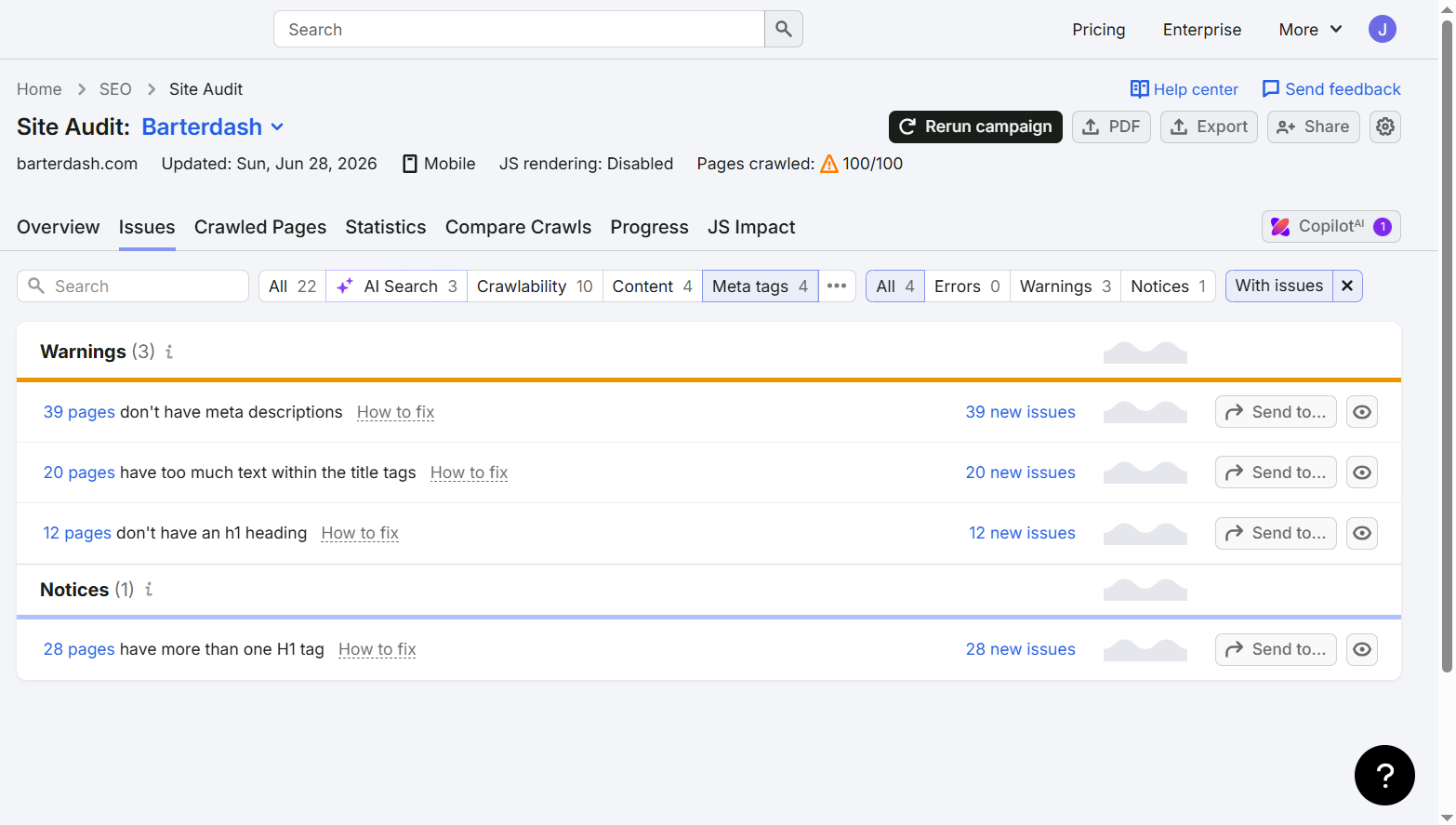Switch to the Progress tab
The image size is (1456, 825).
click(649, 227)
